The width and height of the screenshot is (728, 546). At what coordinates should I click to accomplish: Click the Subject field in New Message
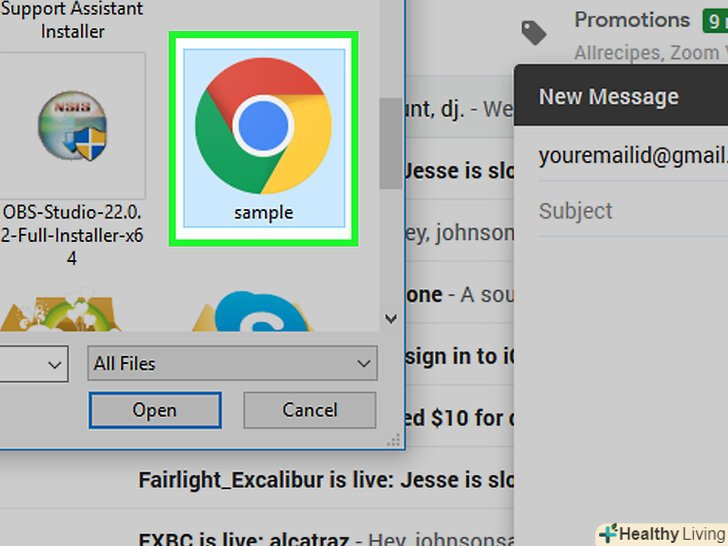633,211
